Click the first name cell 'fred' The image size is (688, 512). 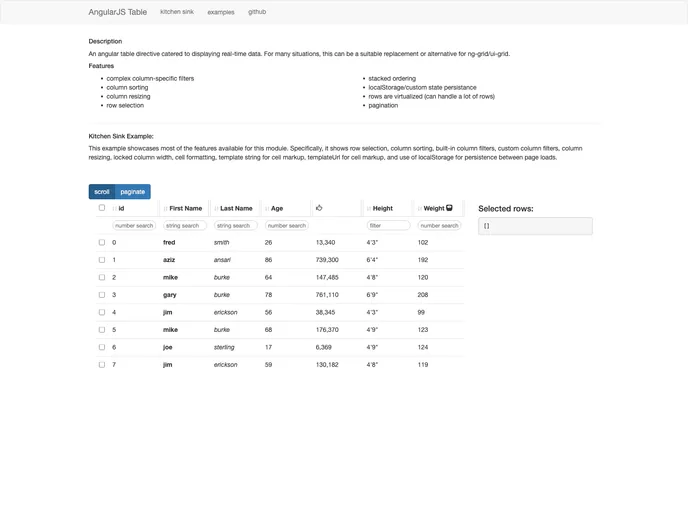point(169,242)
